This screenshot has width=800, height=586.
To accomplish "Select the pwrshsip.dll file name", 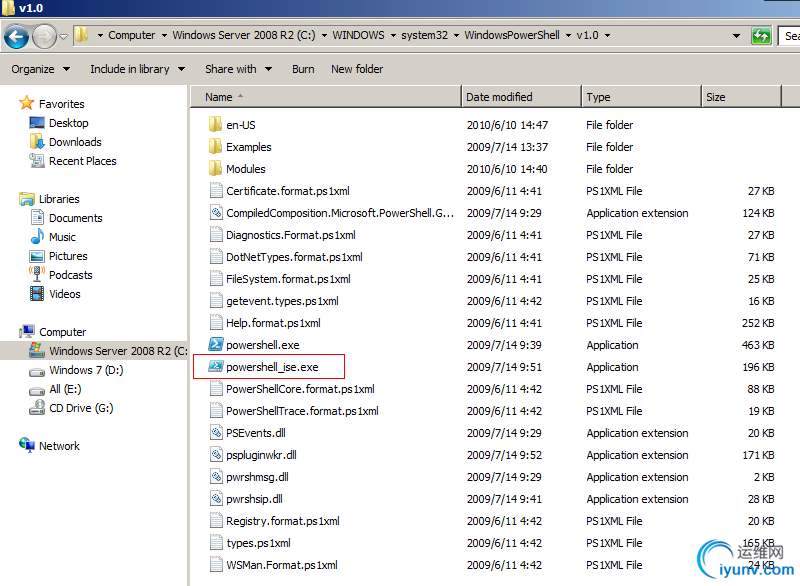I will click(255, 499).
